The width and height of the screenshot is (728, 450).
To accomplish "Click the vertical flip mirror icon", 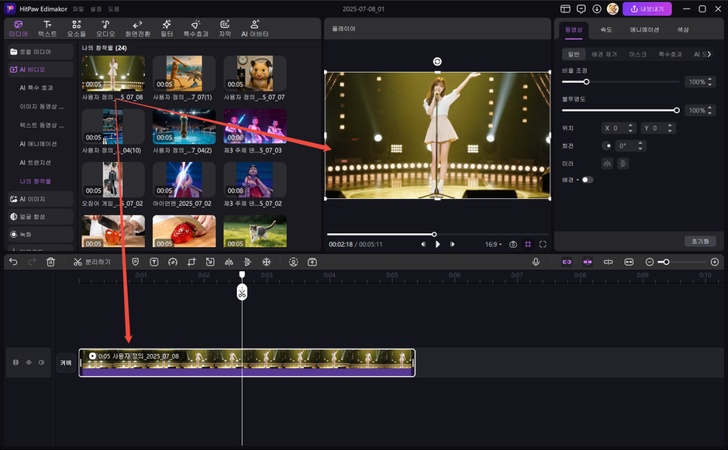I will [623, 163].
